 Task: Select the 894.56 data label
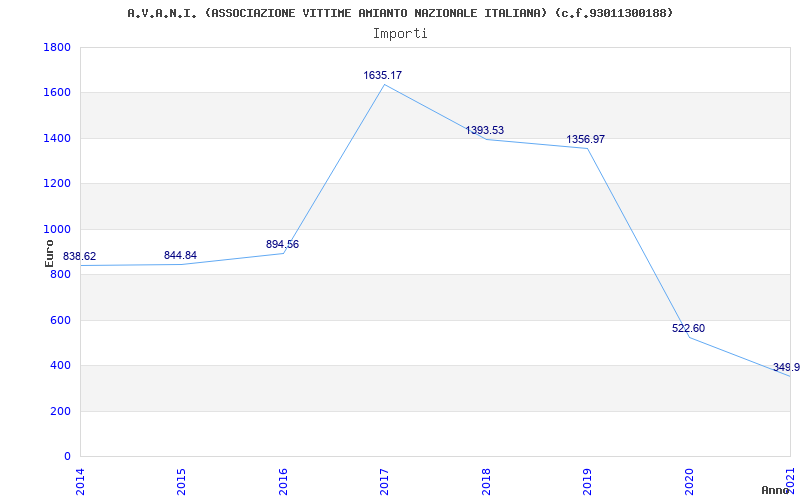point(282,244)
